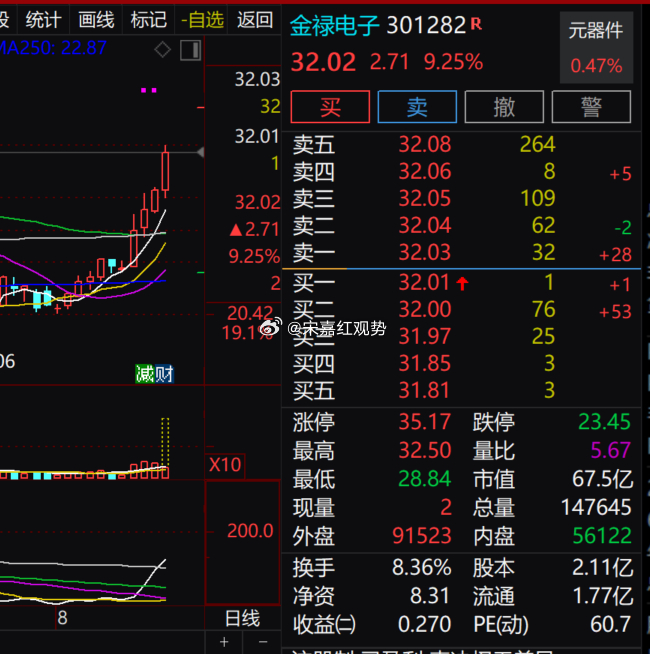Image resolution: width=650 pixels, height=654 pixels.
Task: Click stock name 金禄电子
Action: point(335,25)
